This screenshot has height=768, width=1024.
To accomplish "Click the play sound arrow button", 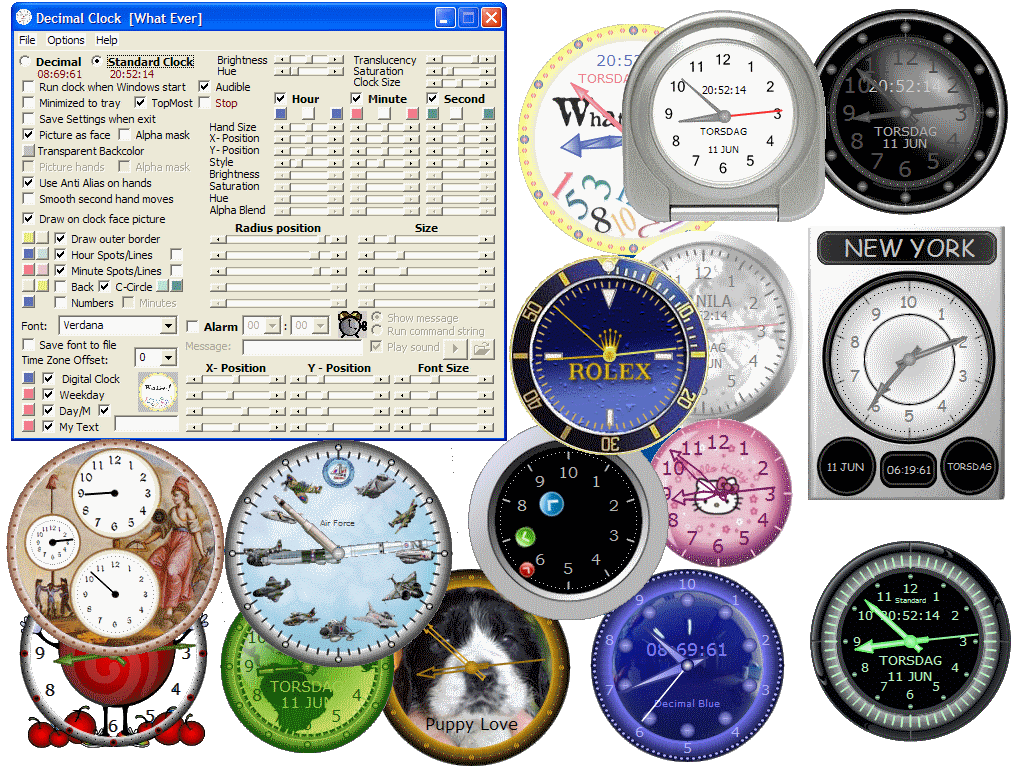I will point(455,348).
